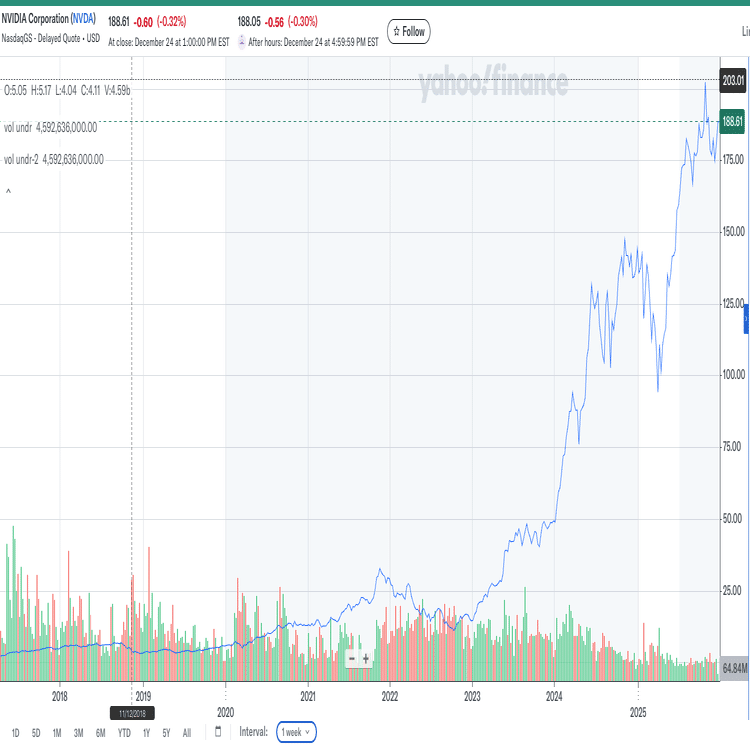This screenshot has height=750, width=750.
Task: Click the 188.61 current price label
Action: click(732, 121)
